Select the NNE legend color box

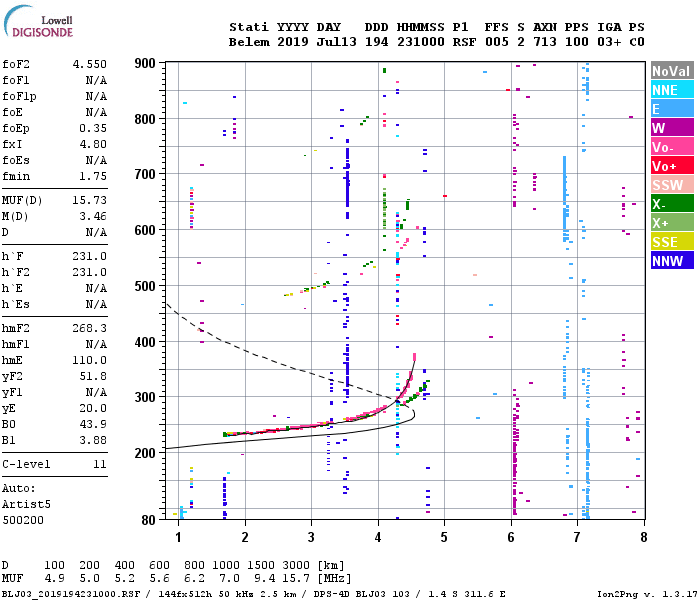click(672, 90)
